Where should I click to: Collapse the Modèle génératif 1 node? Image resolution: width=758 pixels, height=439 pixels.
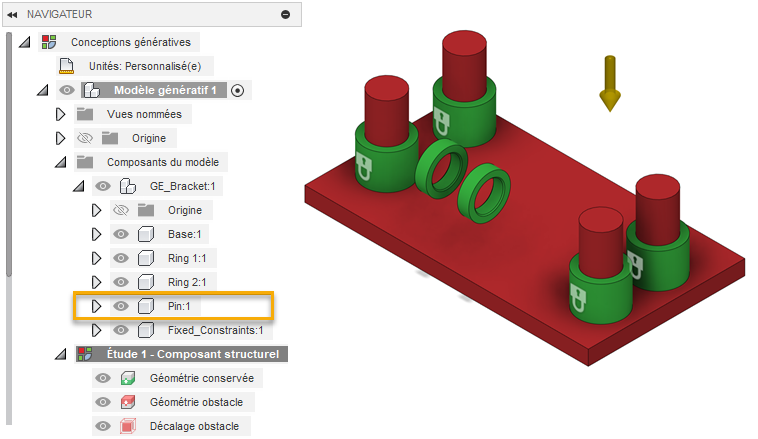pyautogui.click(x=43, y=90)
